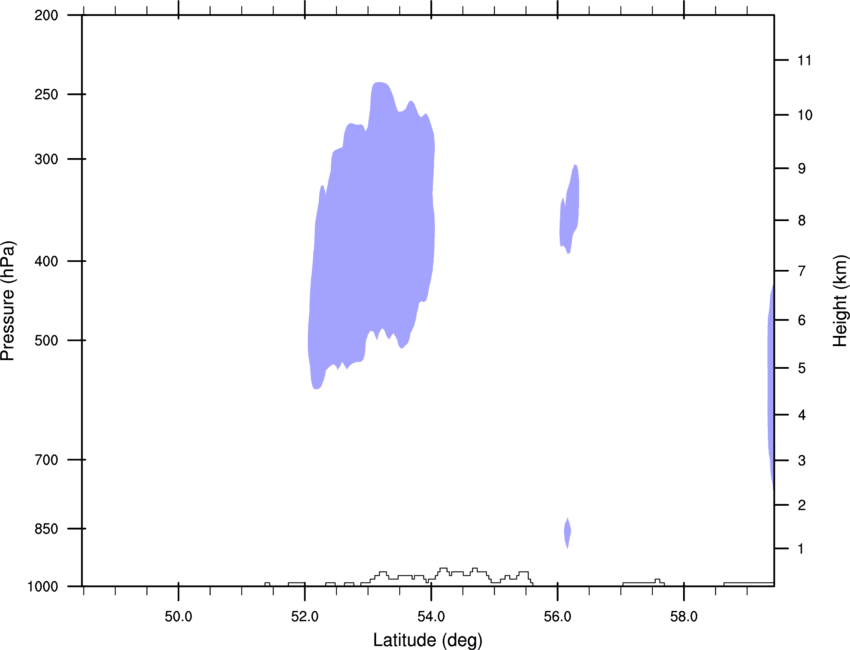Click the 50.0 latitude tick label
The width and height of the screenshot is (850, 650).
pyautogui.click(x=178, y=617)
